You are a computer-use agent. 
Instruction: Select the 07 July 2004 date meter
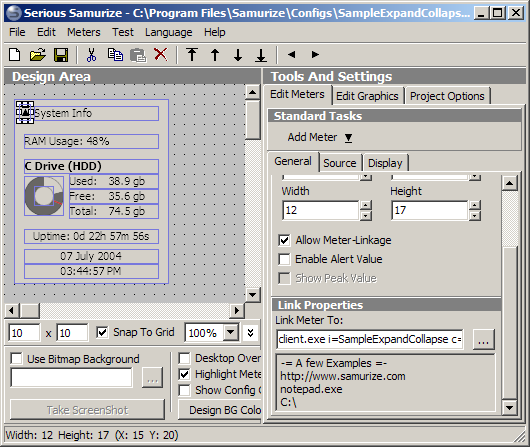(91, 256)
